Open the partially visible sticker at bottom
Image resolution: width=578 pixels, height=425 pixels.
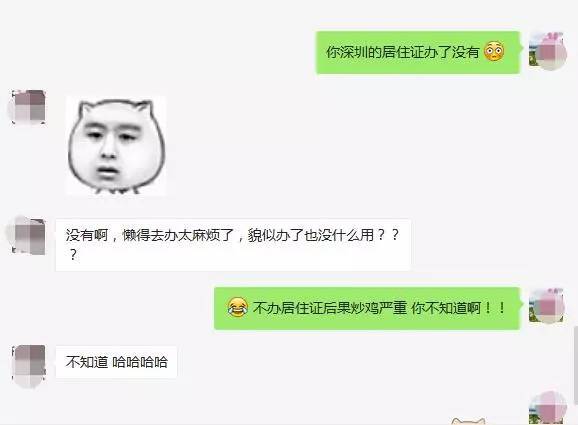(468, 421)
